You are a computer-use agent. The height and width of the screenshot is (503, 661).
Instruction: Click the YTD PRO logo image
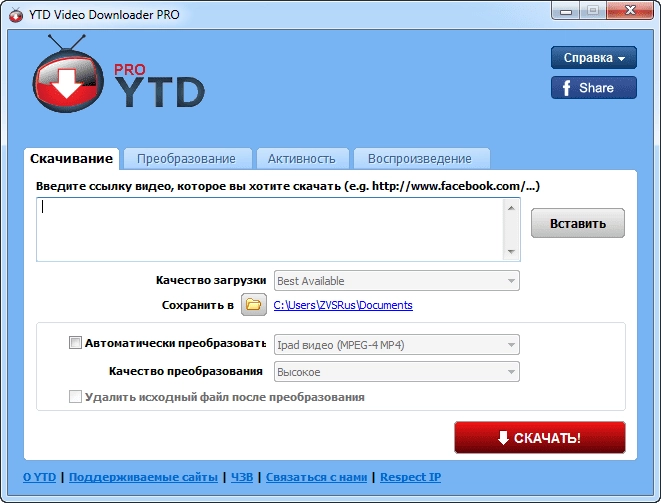pos(118,74)
